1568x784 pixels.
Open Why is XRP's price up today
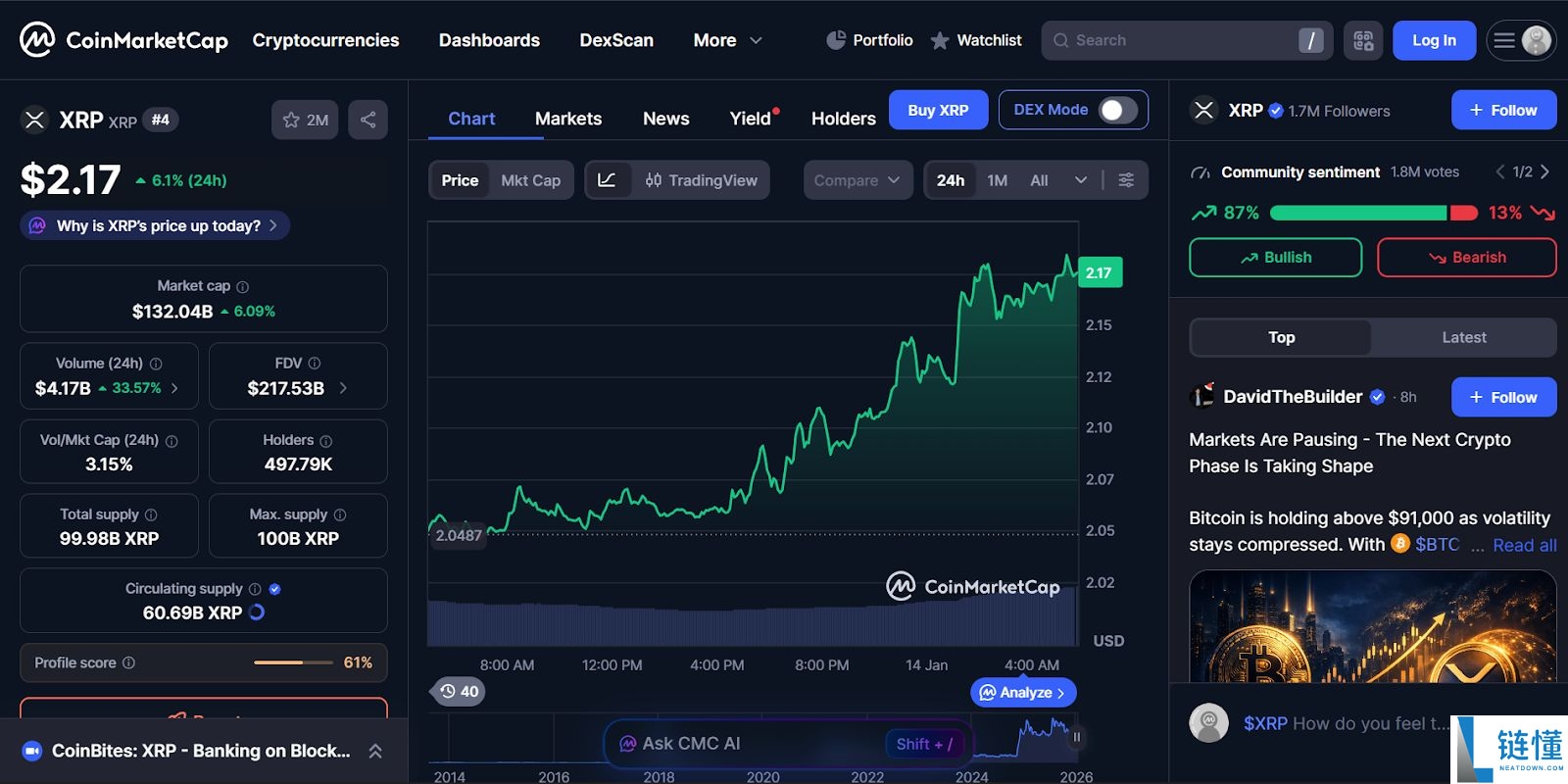pyautogui.click(x=155, y=225)
